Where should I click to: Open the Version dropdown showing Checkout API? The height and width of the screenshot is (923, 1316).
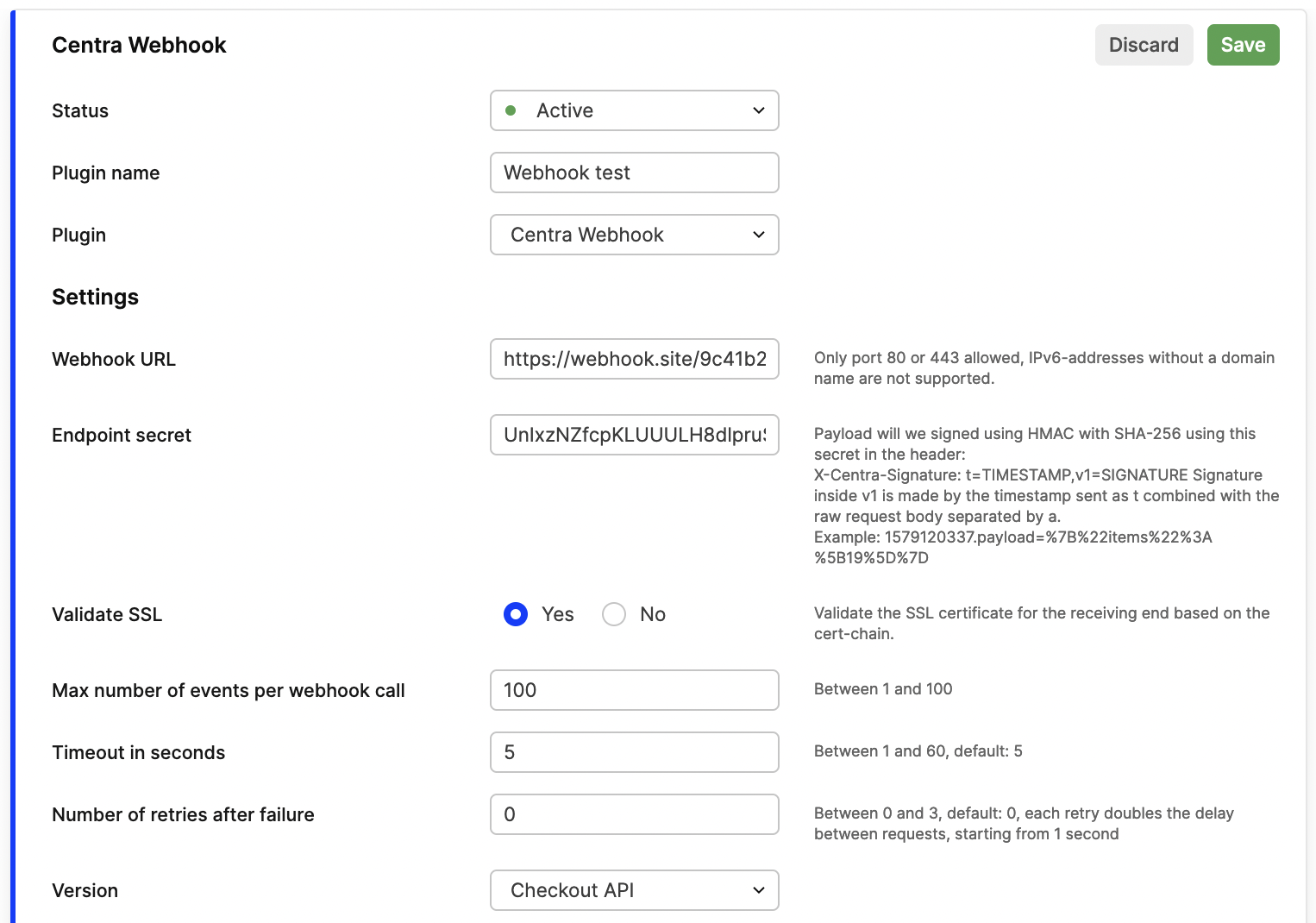(x=634, y=890)
